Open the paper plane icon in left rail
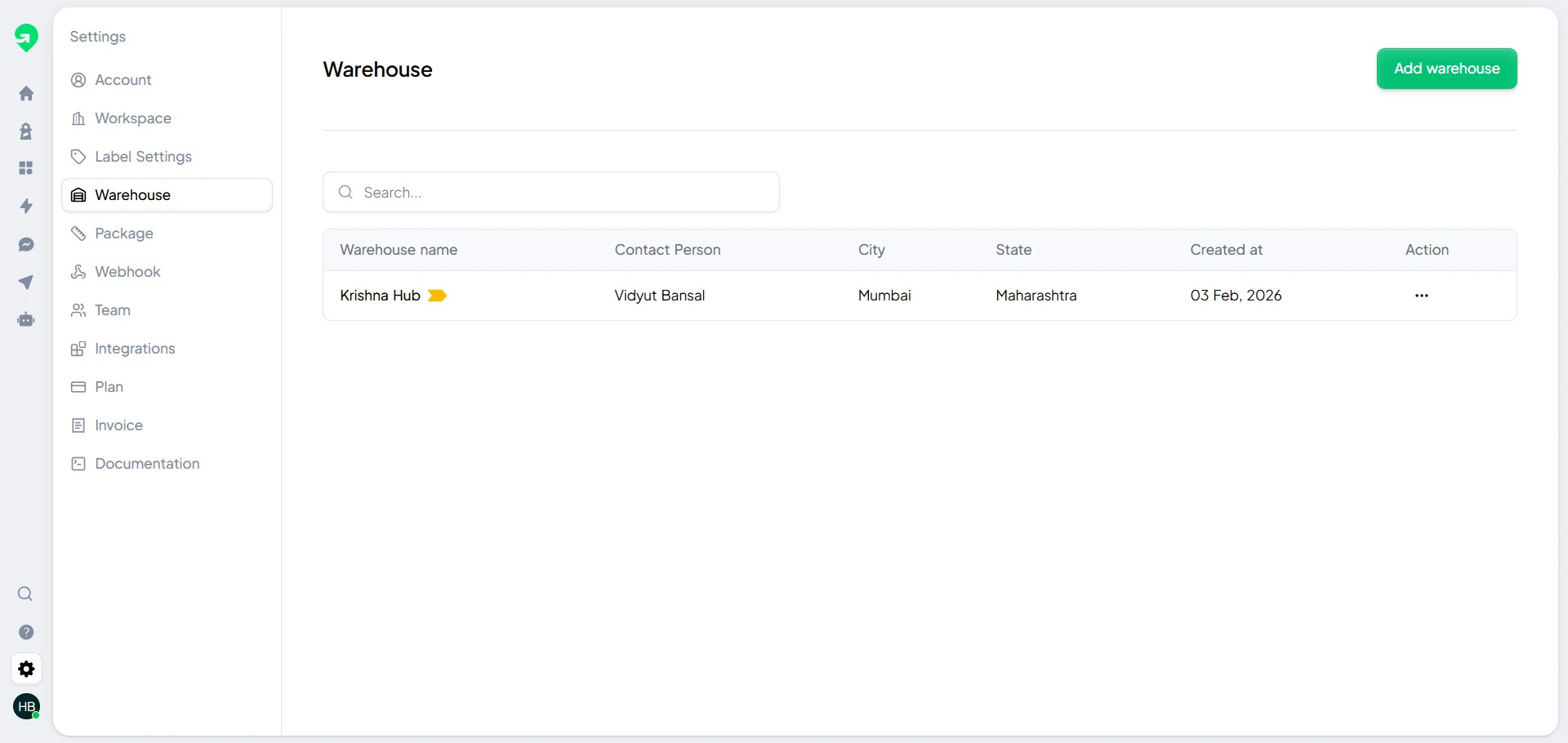The height and width of the screenshot is (743, 1568). tap(26, 282)
